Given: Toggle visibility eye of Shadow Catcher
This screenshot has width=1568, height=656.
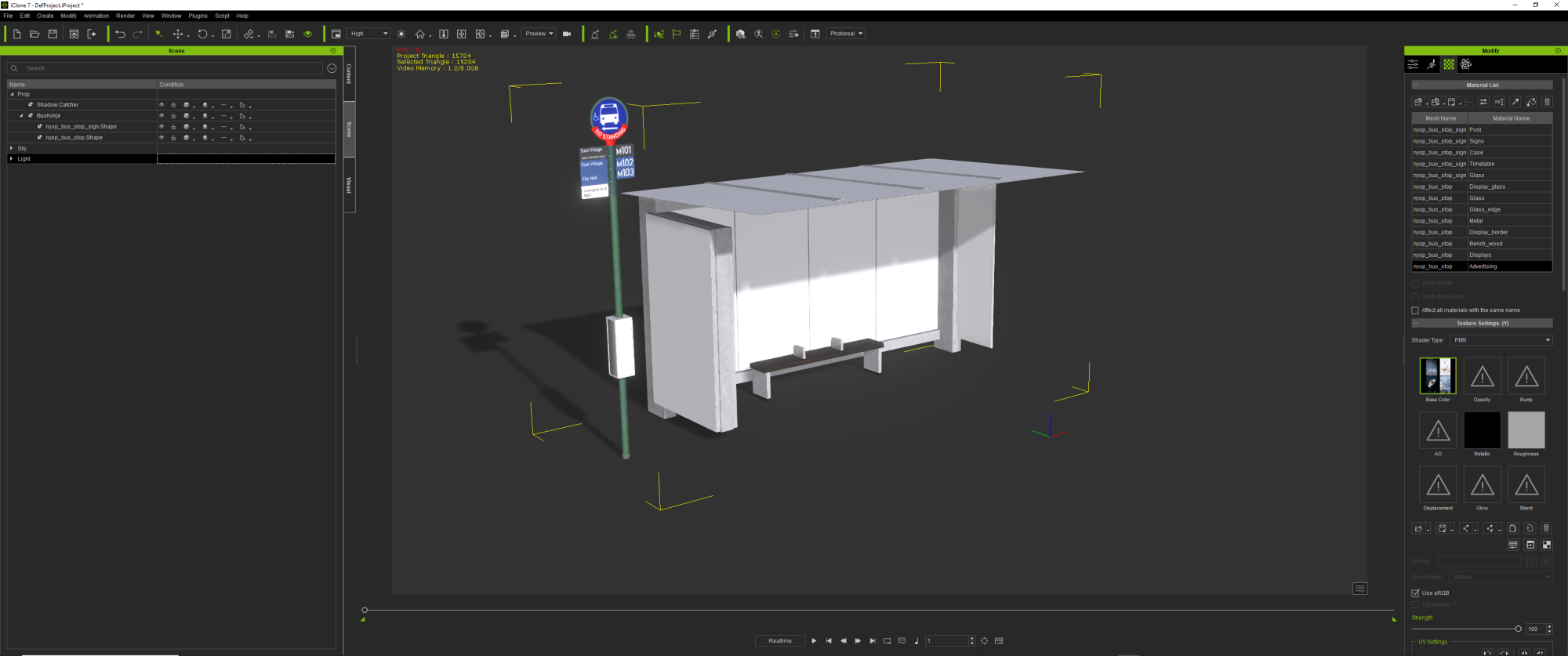Looking at the screenshot, I should [x=162, y=105].
